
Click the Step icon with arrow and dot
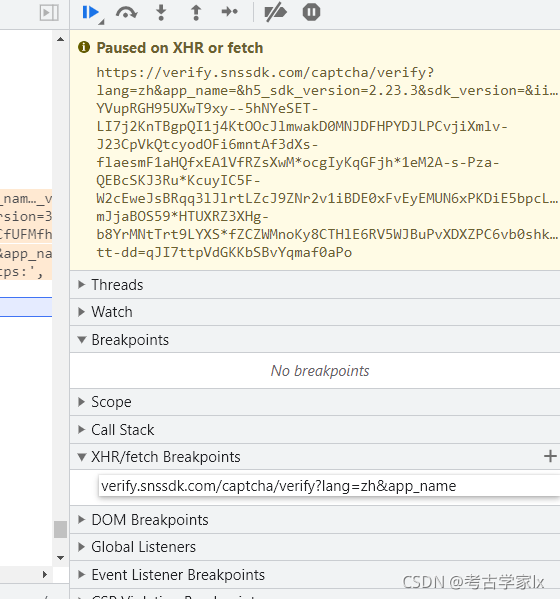click(x=230, y=12)
